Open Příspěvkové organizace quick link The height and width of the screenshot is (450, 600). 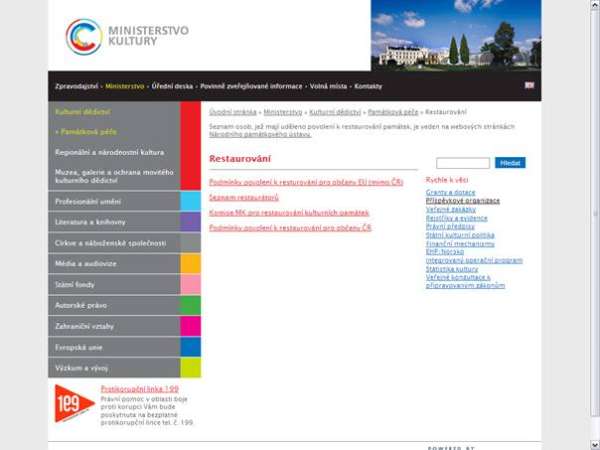click(x=463, y=201)
